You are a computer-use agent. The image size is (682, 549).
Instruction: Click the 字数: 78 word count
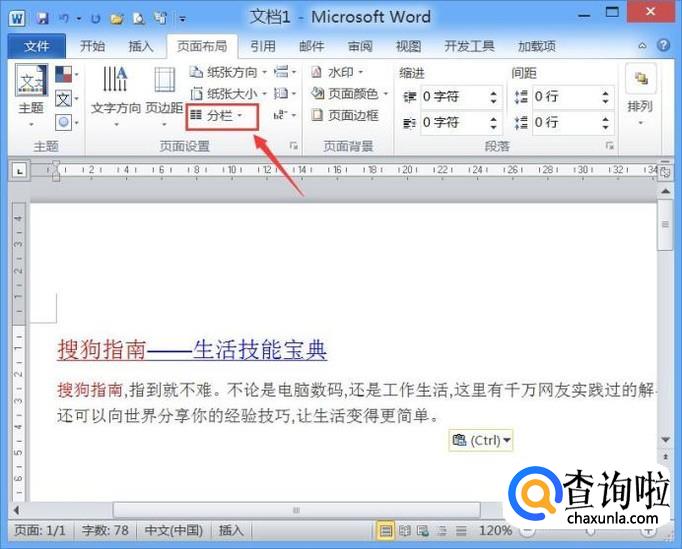tap(105, 530)
